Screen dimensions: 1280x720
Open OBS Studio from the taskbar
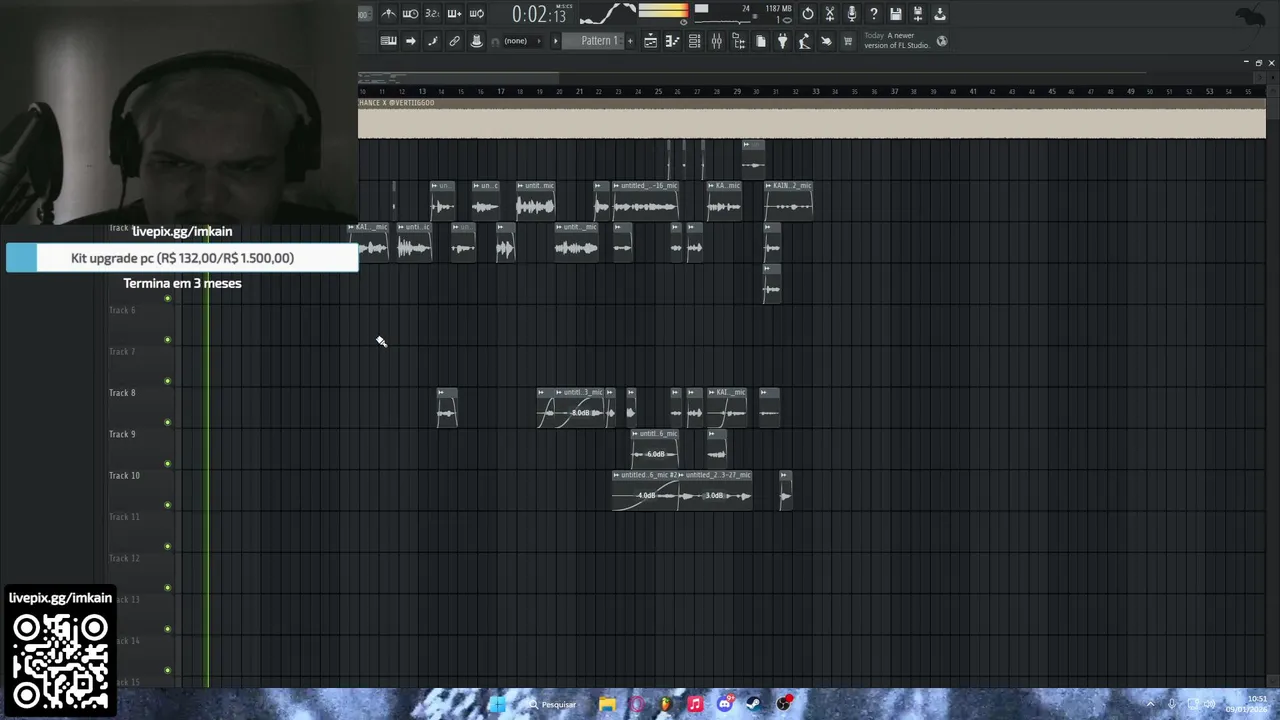pos(784,704)
